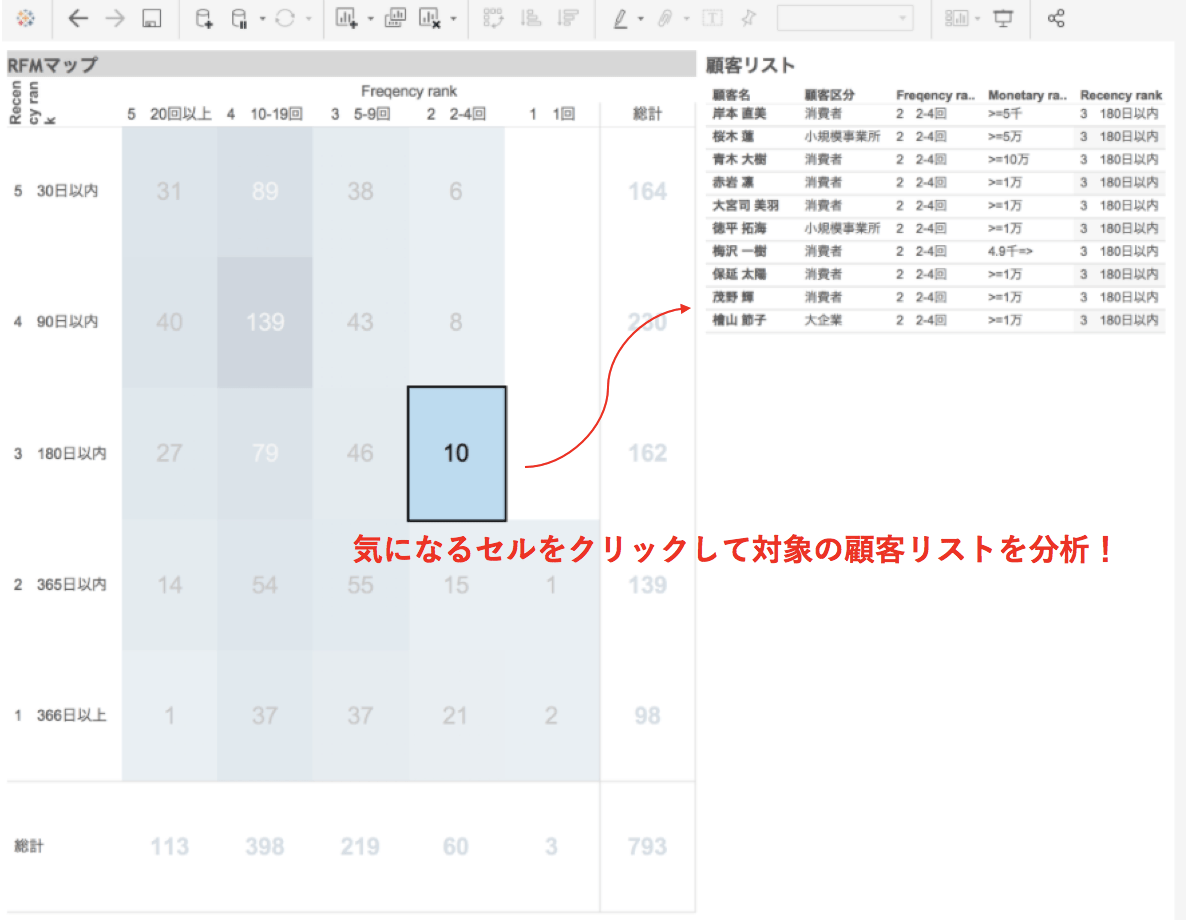Click the Tableau logo icon
Viewport: 1189px width, 921px height.
27,19
